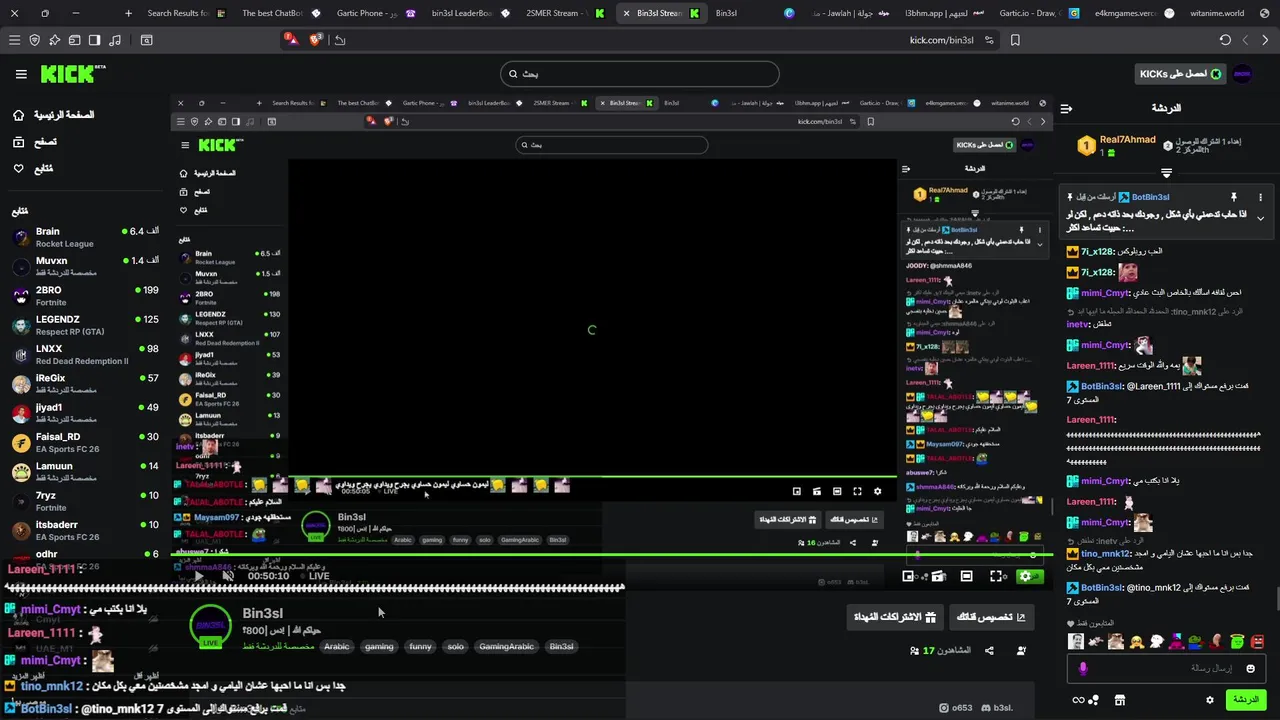Bookmark this page in address bar
Viewport: 1280px width, 720px height.
click(1015, 40)
